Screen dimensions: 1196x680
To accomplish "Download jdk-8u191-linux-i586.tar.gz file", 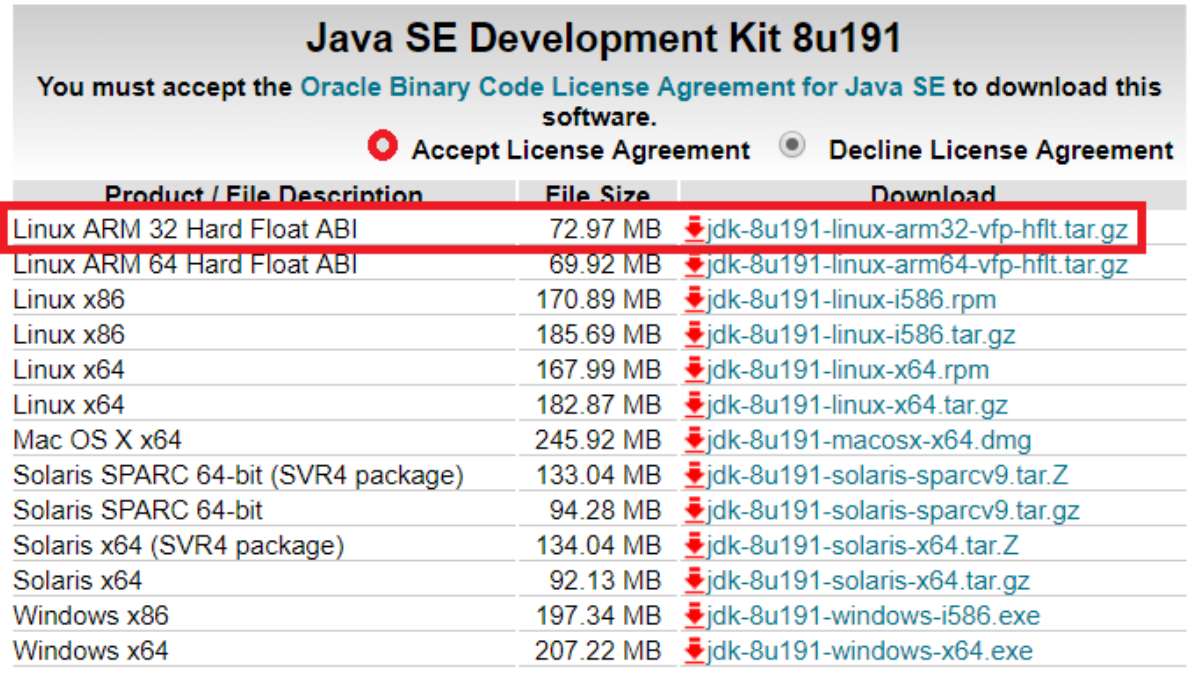I will (x=860, y=335).
